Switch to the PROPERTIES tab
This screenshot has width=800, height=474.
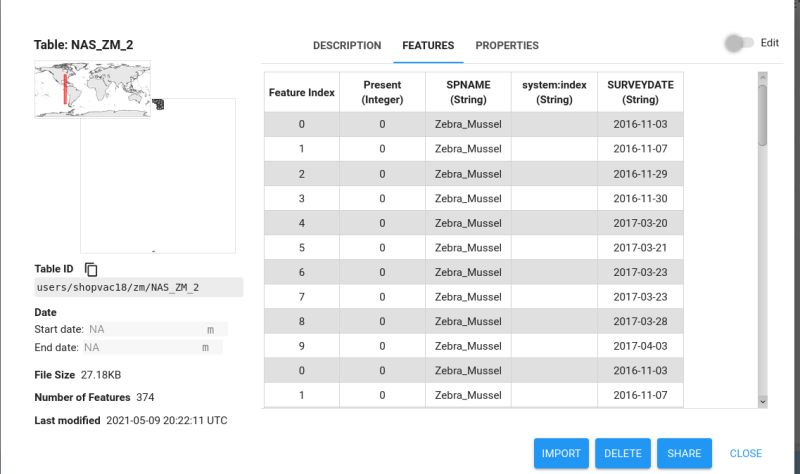(507, 45)
